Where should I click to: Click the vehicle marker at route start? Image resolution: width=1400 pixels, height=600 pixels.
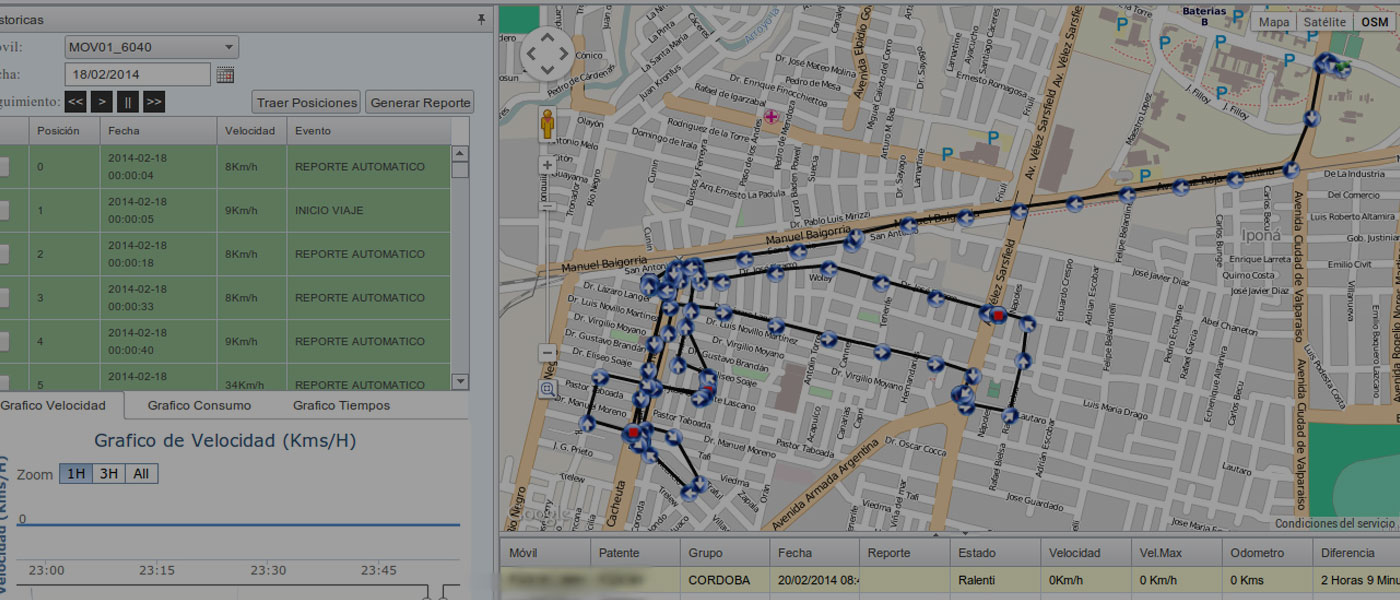(x=1340, y=67)
